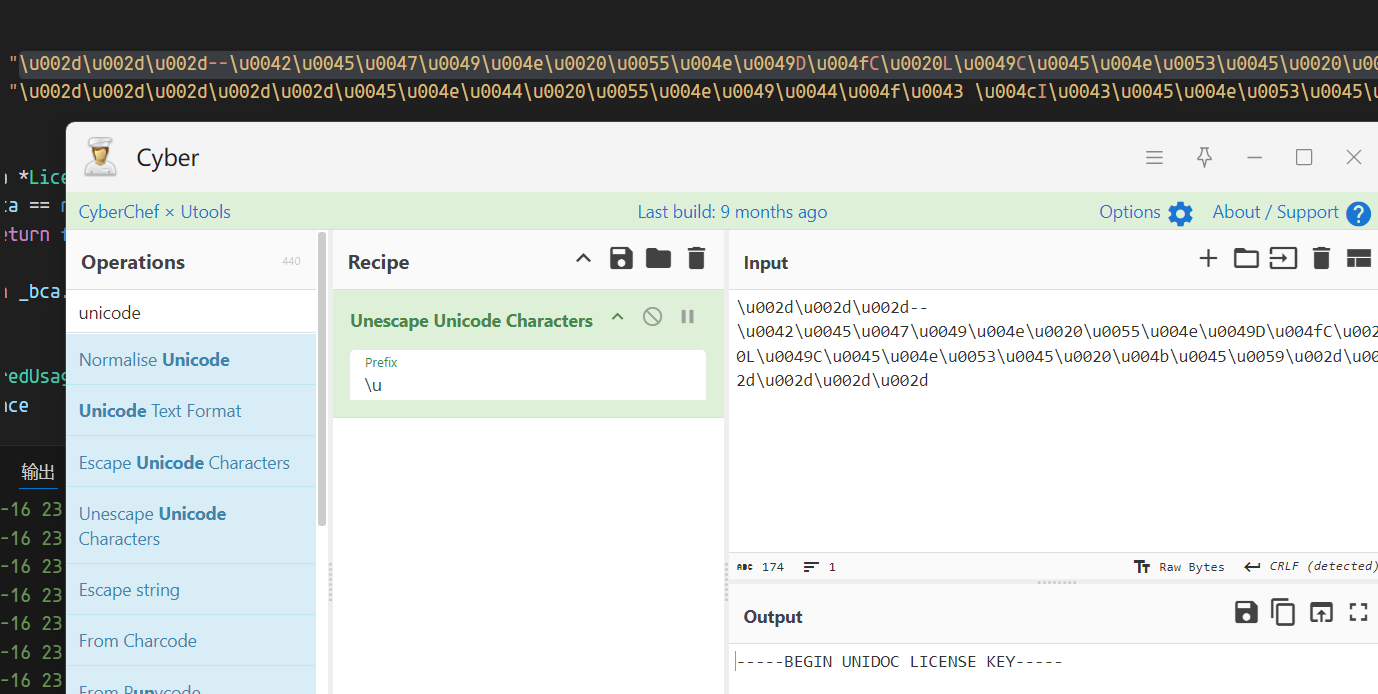Open Options settings
1378x694 pixels.
1146,212
